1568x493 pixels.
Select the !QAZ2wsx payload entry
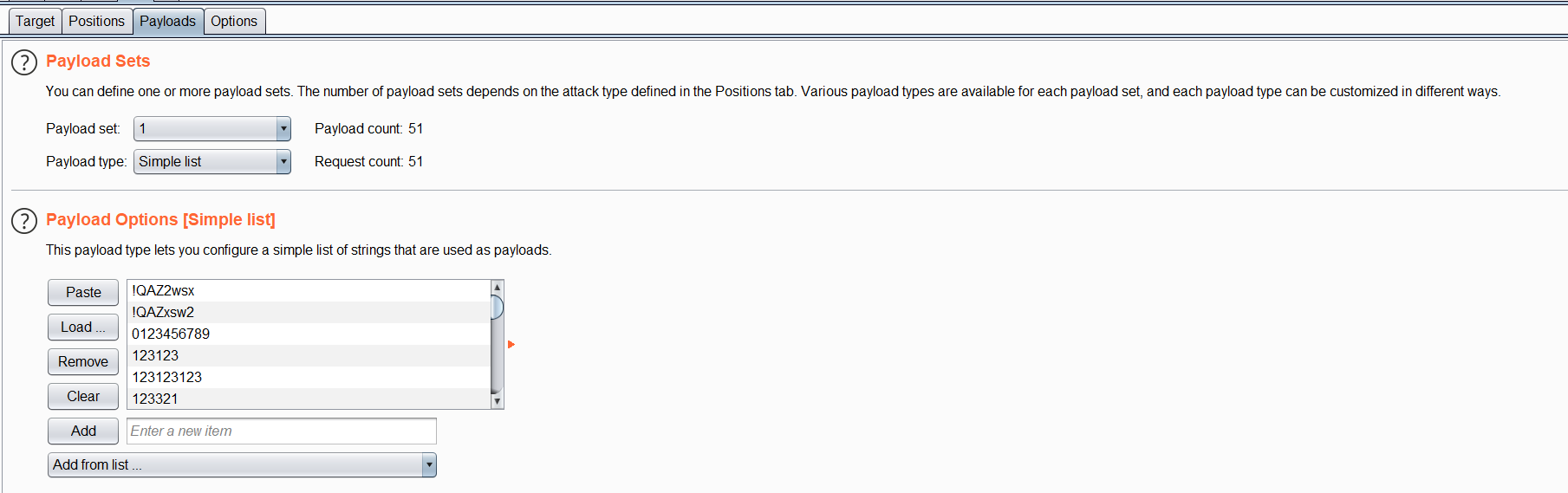coord(309,290)
